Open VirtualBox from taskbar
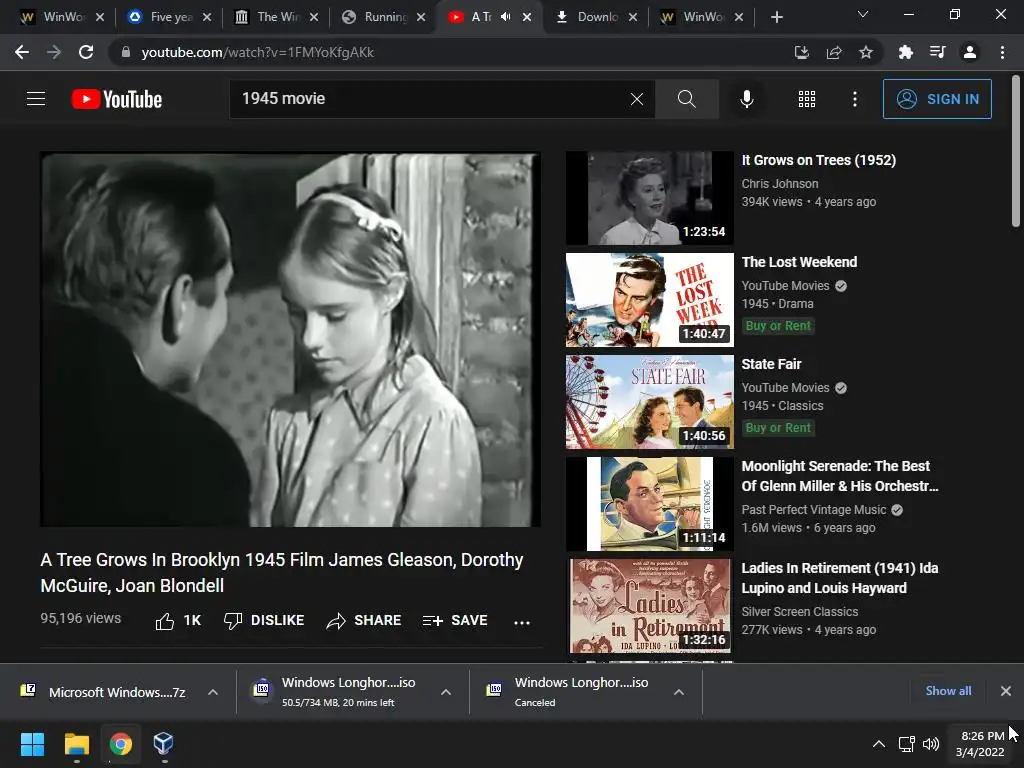 [163, 744]
